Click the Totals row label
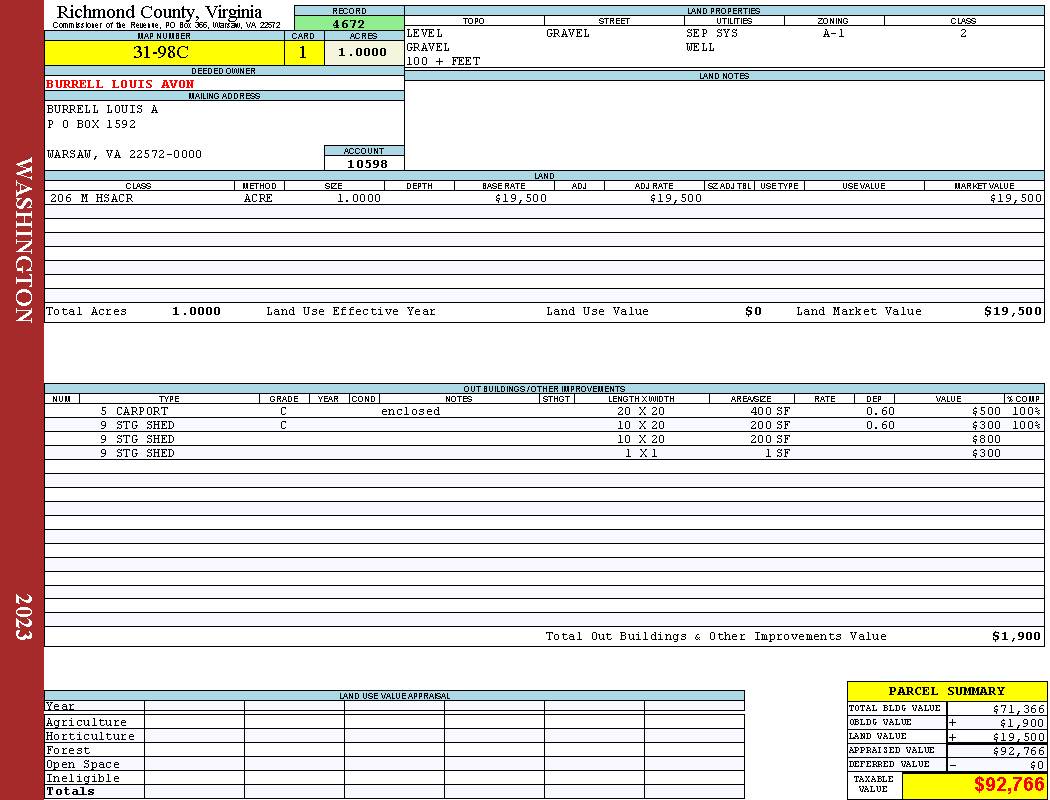 70,791
